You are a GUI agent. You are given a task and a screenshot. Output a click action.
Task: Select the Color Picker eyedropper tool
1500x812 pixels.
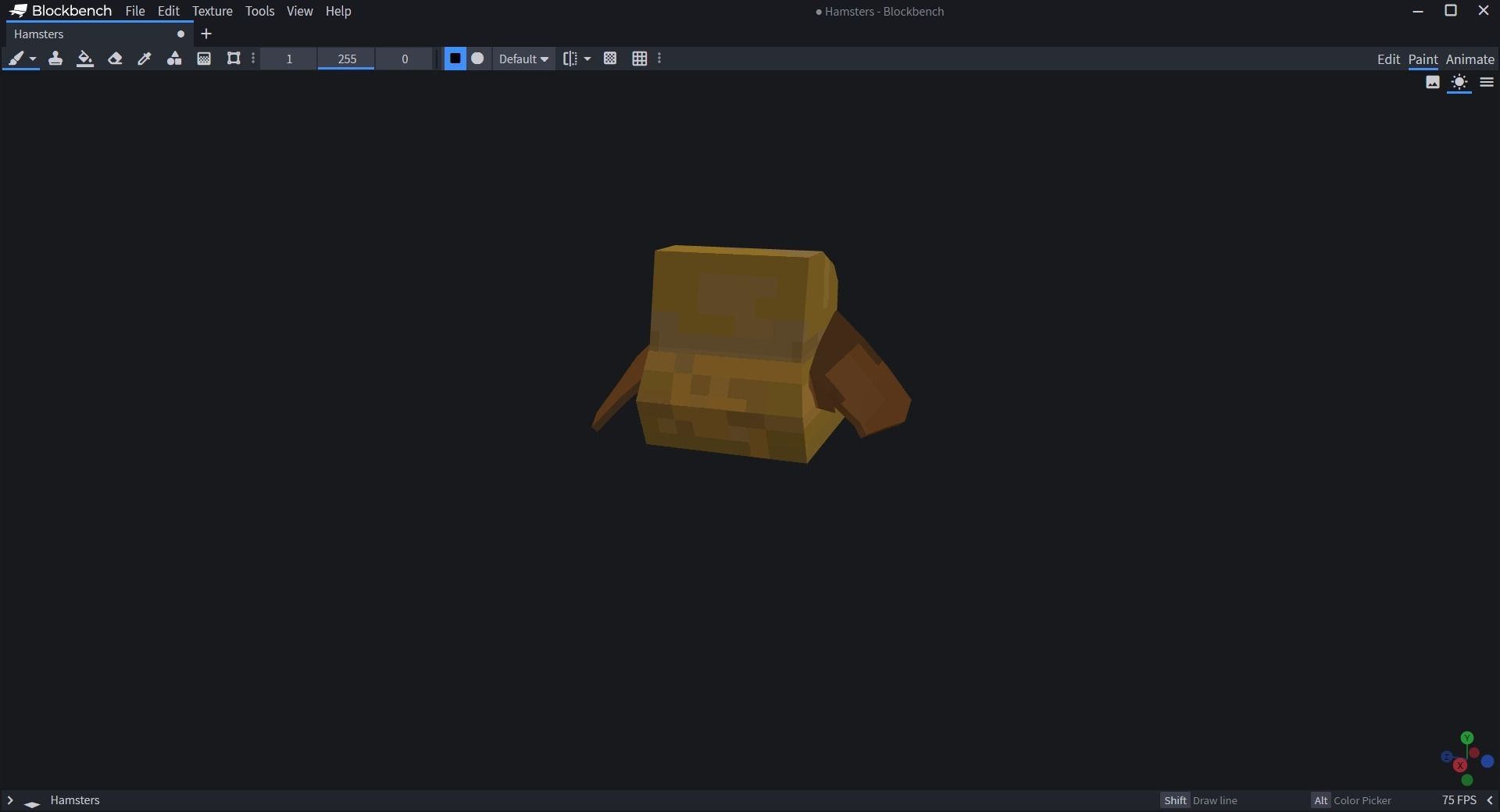pos(145,59)
